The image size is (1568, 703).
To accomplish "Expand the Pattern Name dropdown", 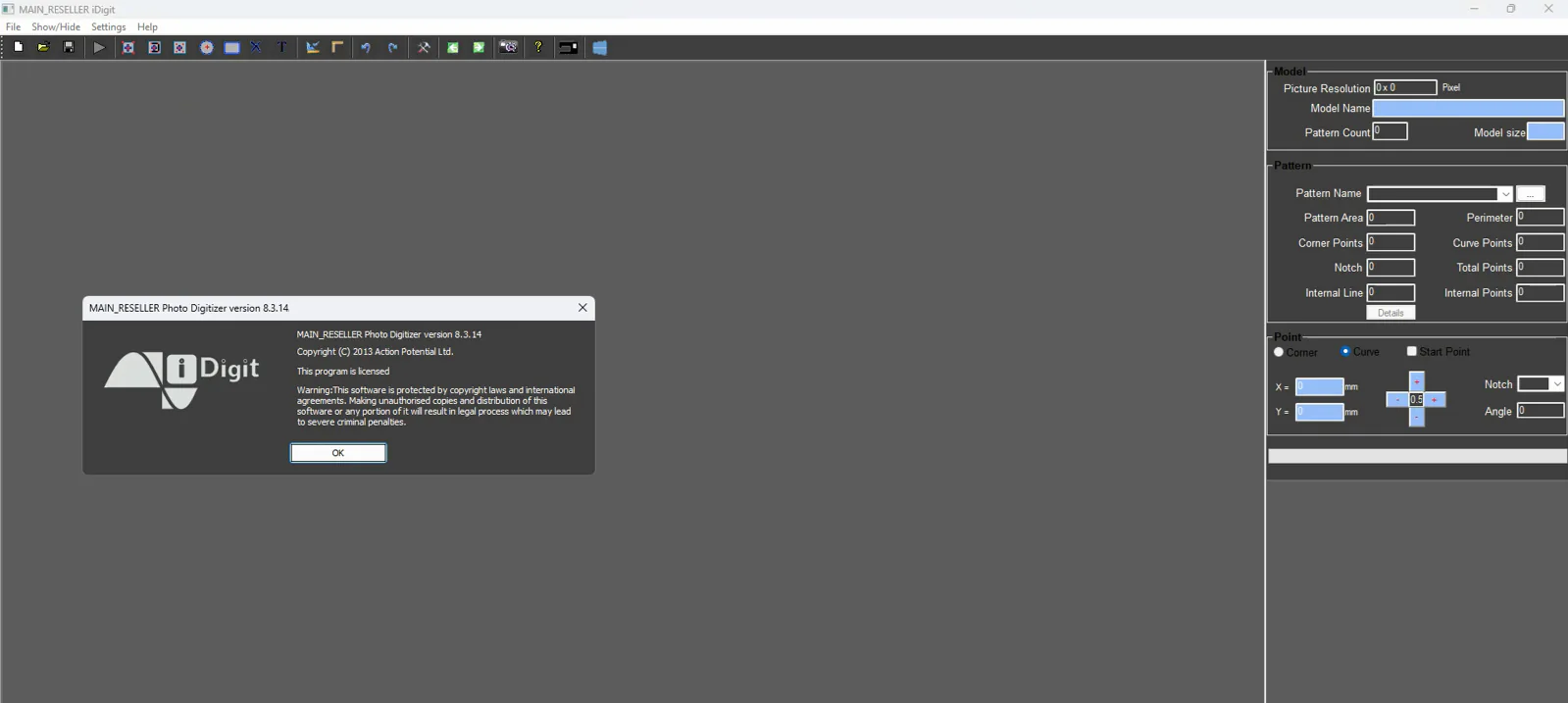I will 1505,194.
